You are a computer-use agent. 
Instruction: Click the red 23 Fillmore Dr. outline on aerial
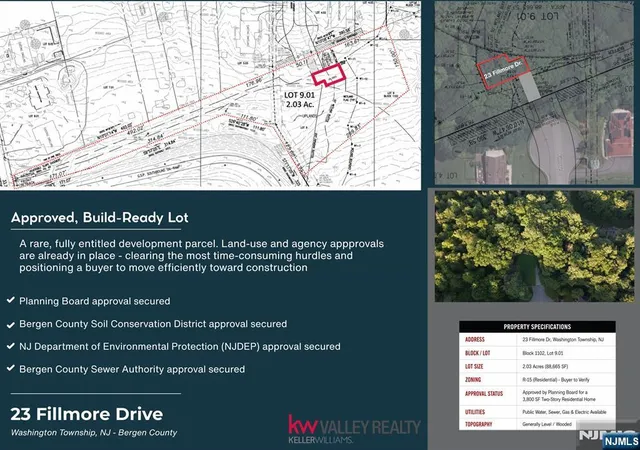(504, 71)
